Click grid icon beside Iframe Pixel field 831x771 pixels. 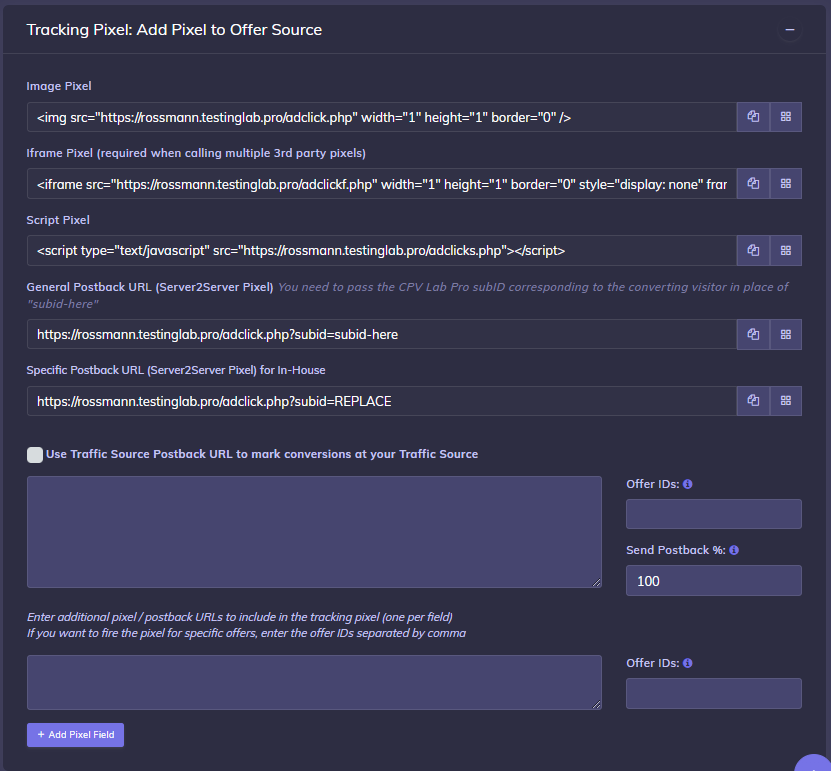pos(786,184)
